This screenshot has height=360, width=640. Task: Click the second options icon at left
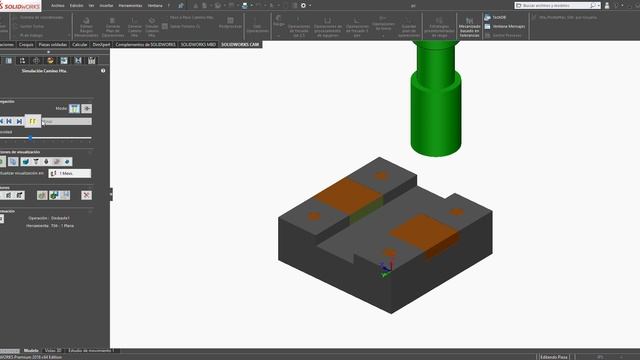(9, 196)
